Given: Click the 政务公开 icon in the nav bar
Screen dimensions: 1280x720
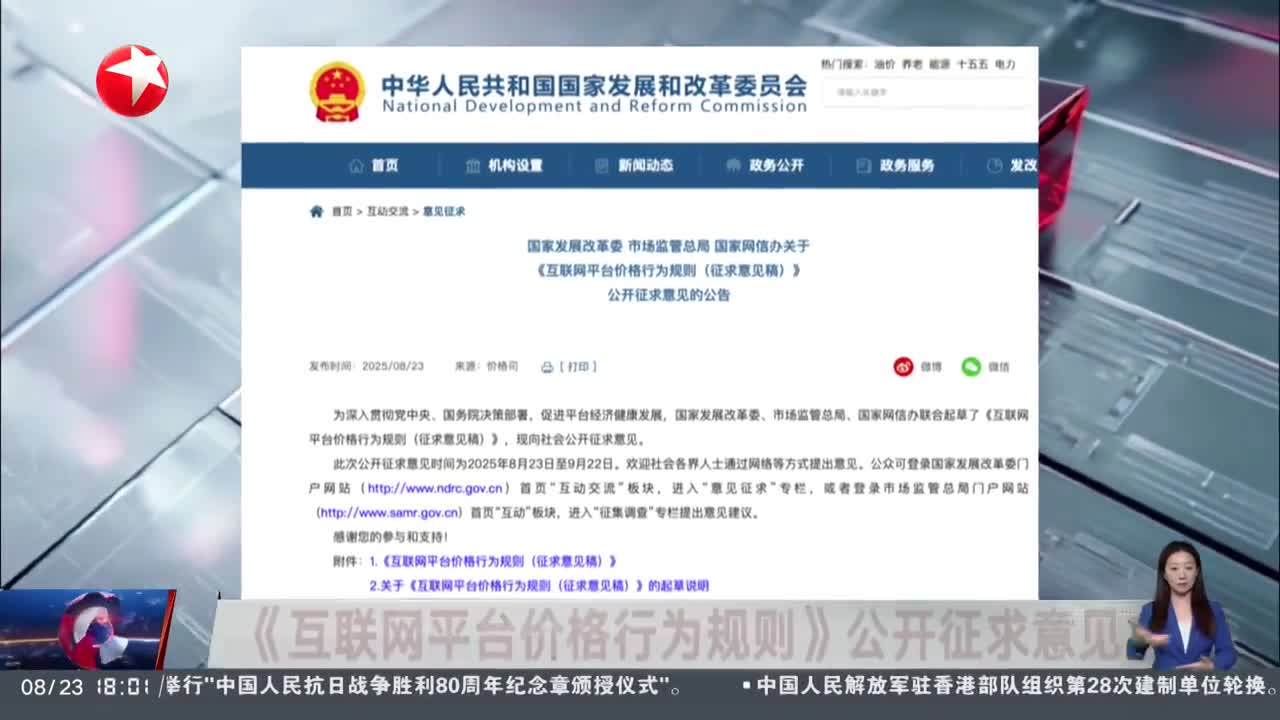Looking at the screenshot, I should point(733,166).
